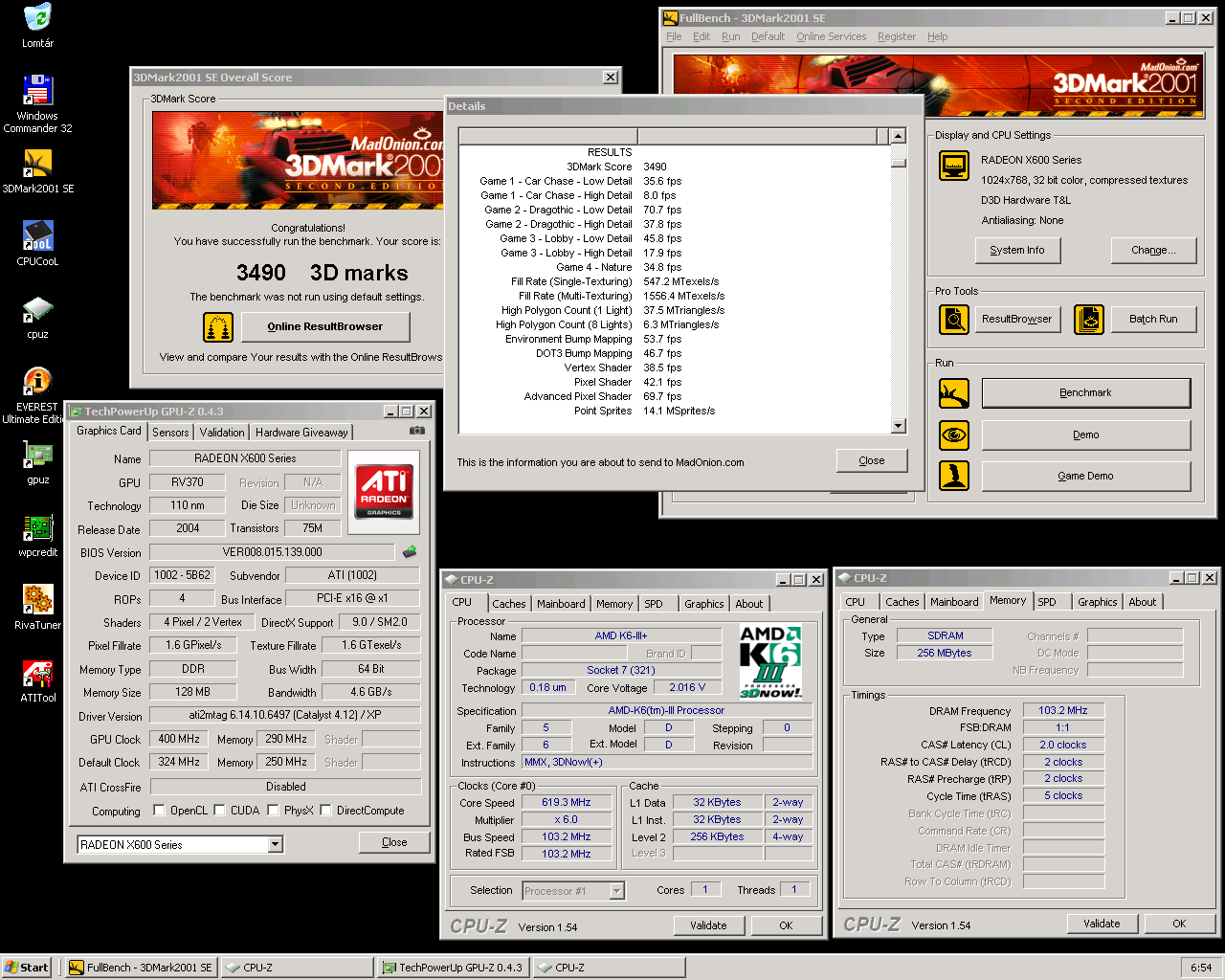Viewport: 1225px width, 980px height.
Task: Click the Online ResultBrowser icon in score dialog
Action: click(218, 326)
